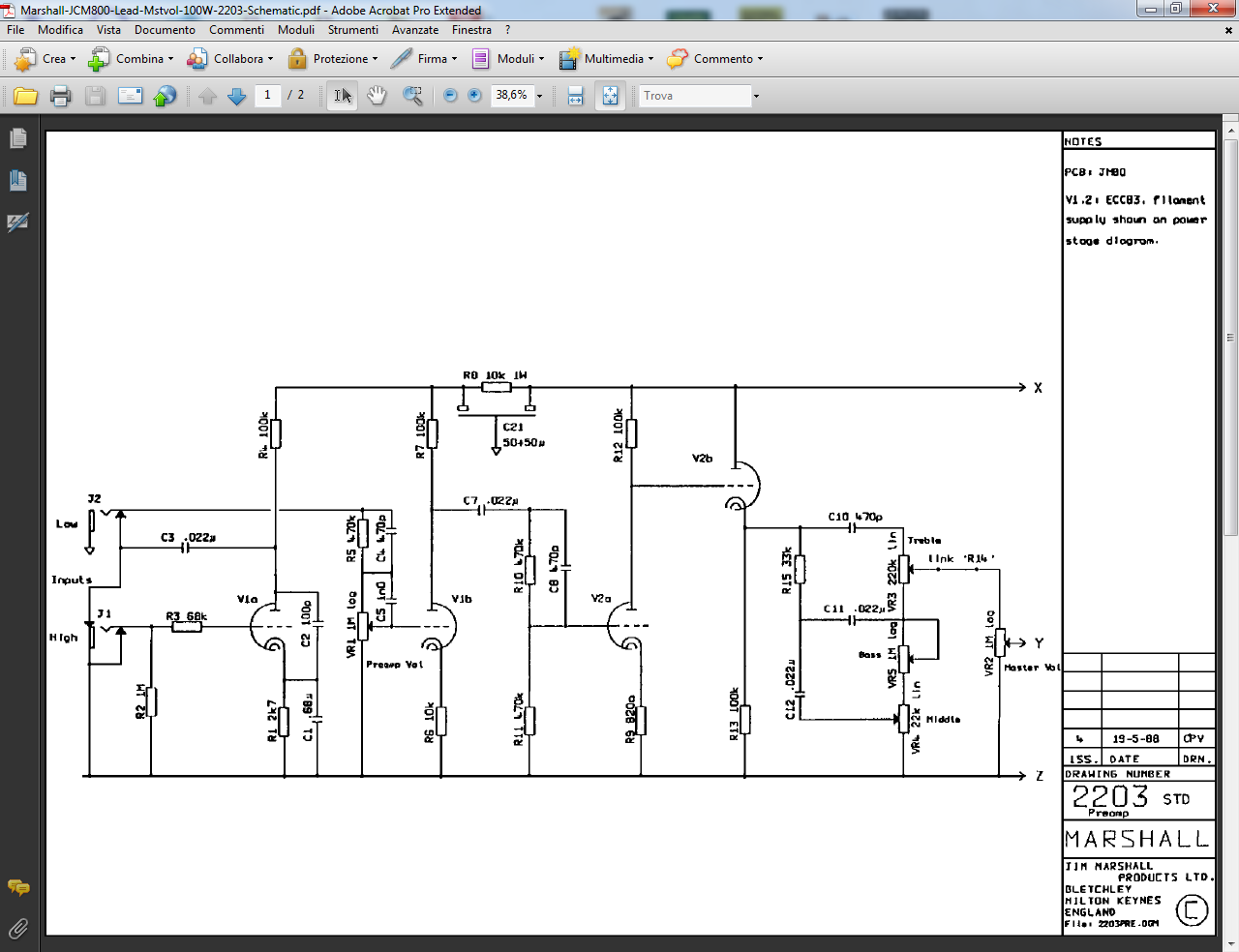Toggle the scrolling page width icon
The width and height of the screenshot is (1239, 952).
pyautogui.click(x=576, y=96)
